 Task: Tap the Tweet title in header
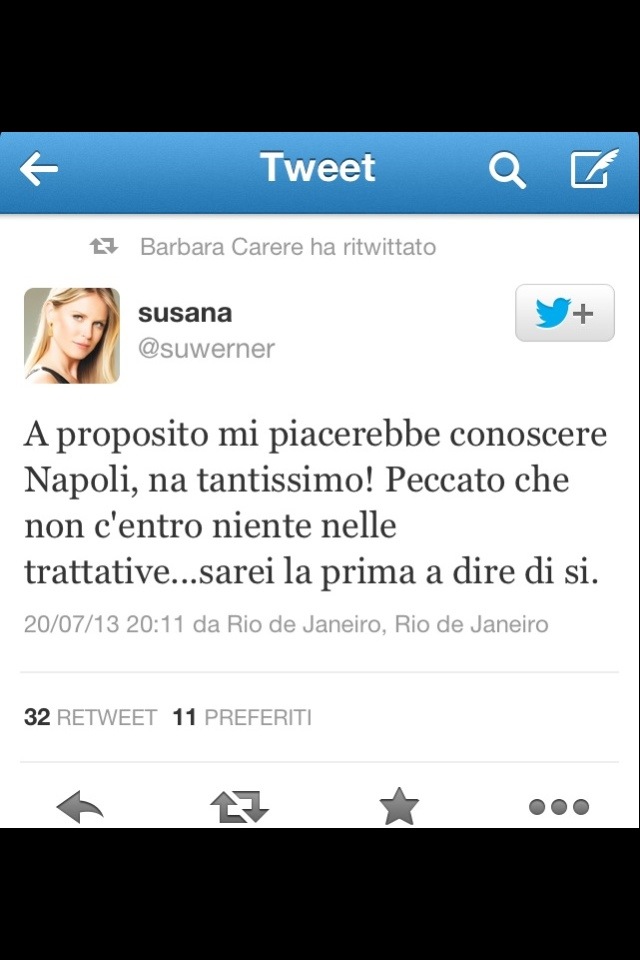[318, 167]
